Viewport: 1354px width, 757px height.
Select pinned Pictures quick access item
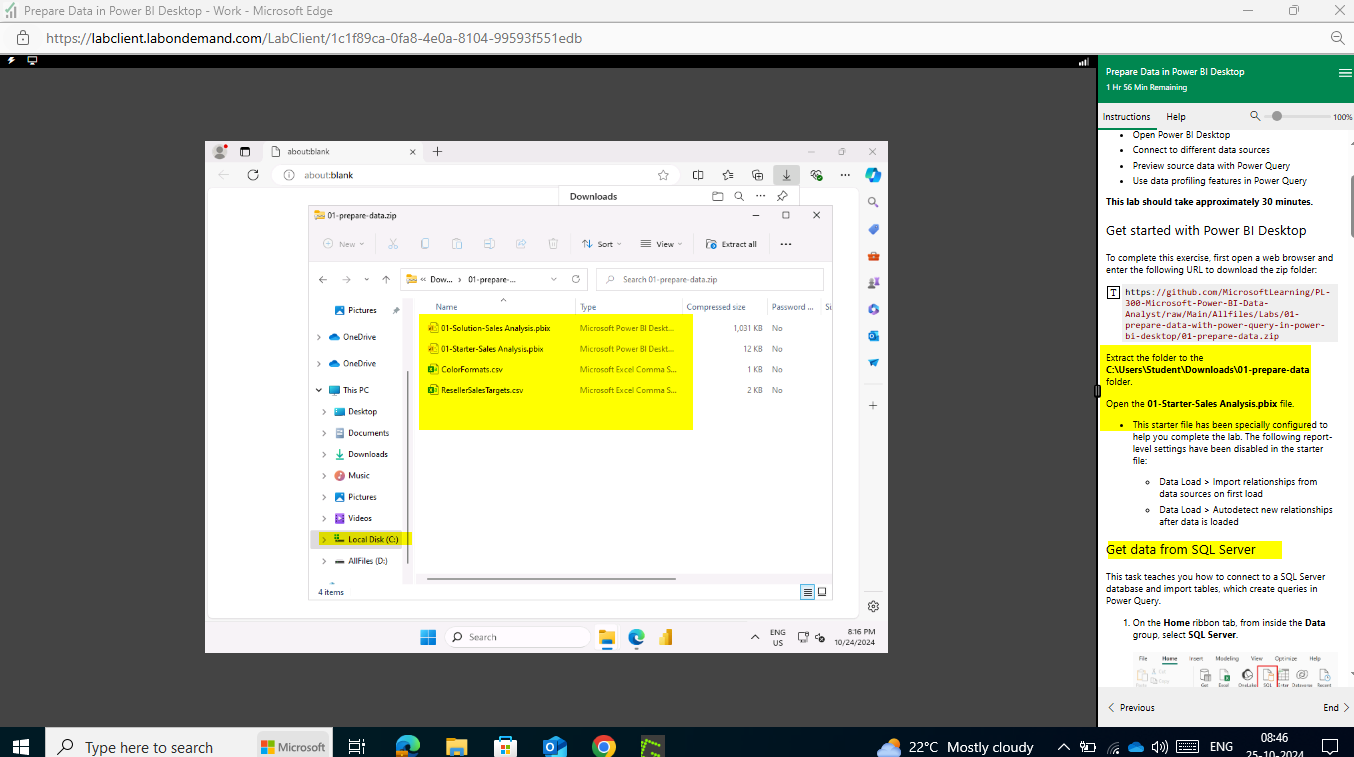click(362, 310)
